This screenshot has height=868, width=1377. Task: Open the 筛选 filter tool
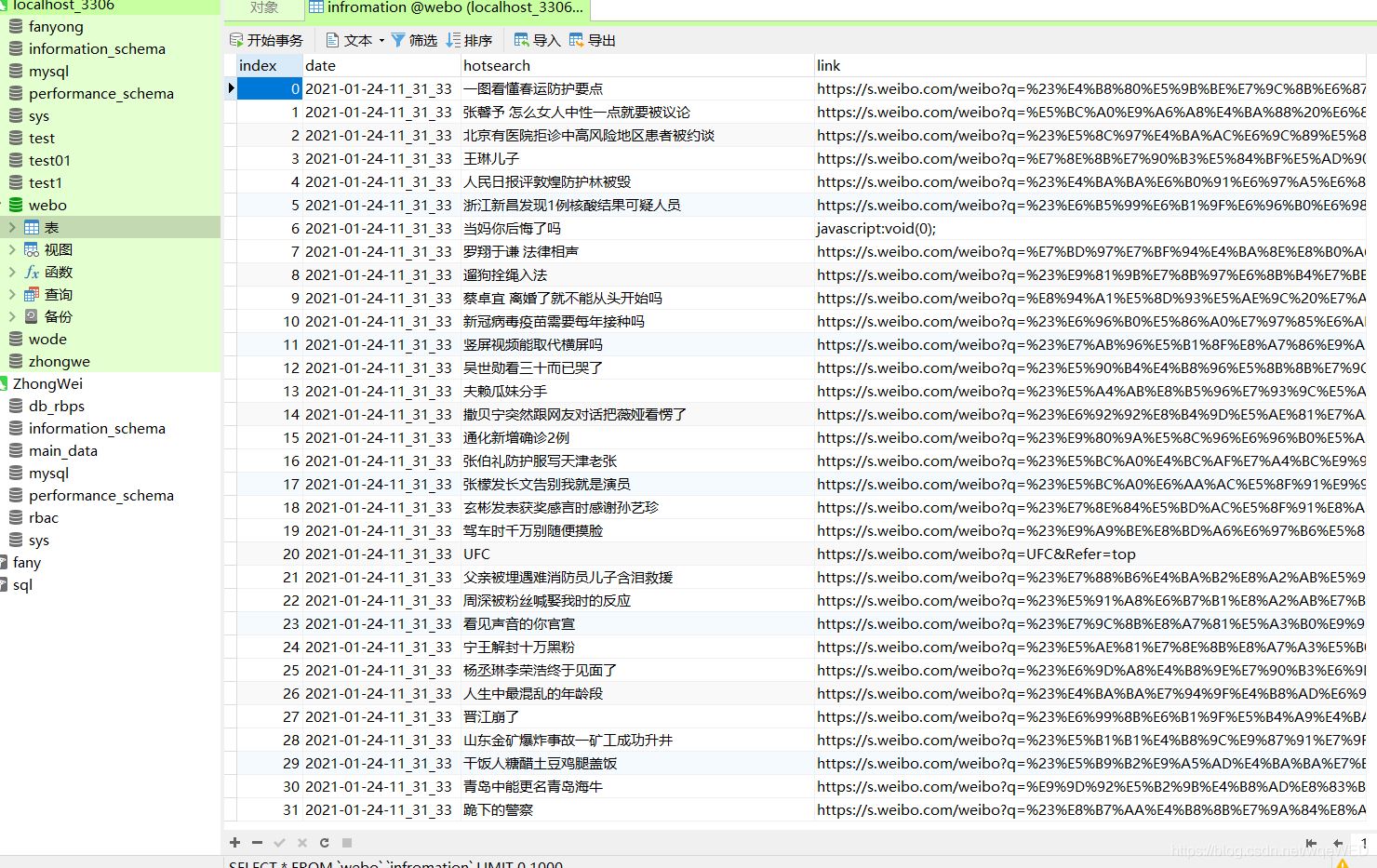point(419,39)
